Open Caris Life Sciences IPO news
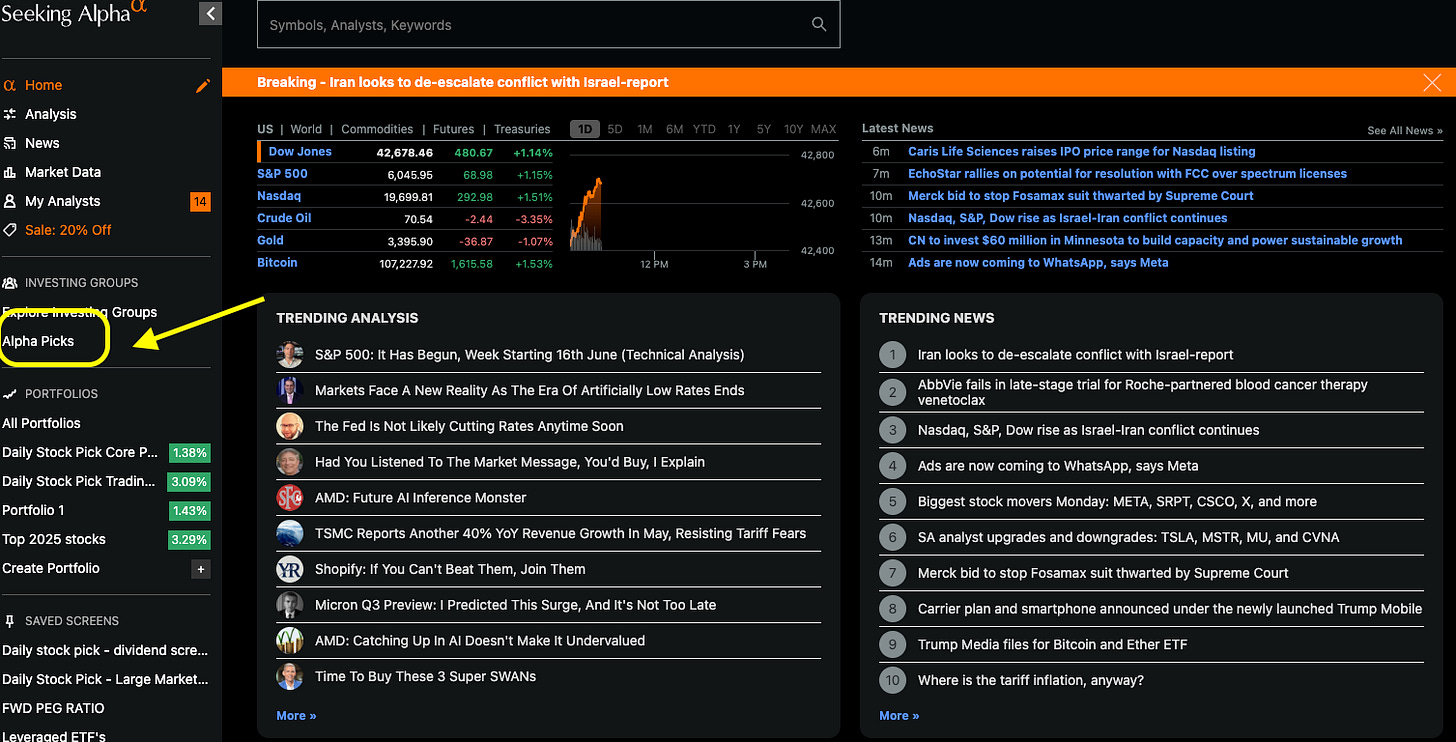This screenshot has width=1456, height=742. tap(1081, 151)
